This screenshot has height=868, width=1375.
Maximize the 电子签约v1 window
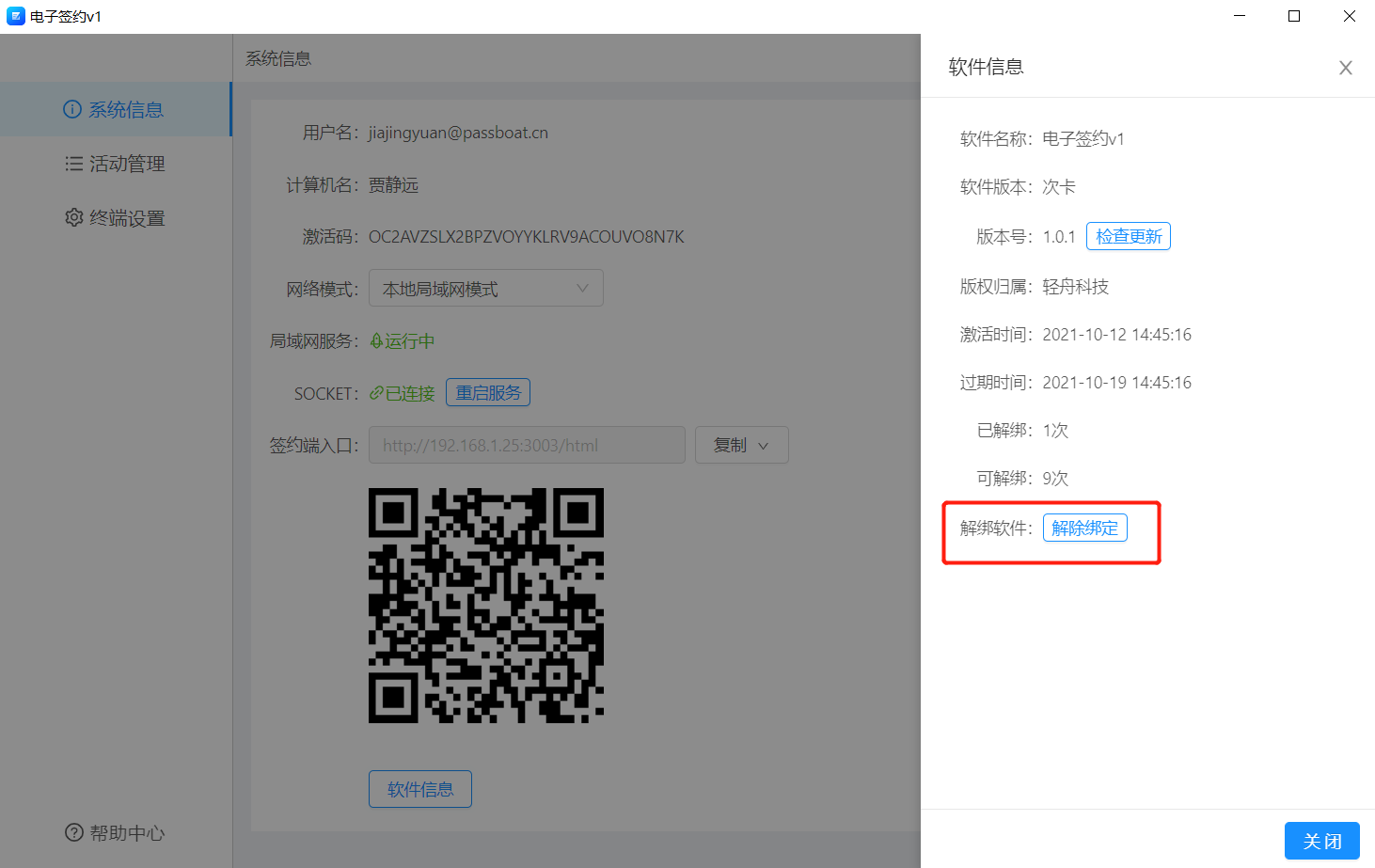pyautogui.click(x=1294, y=16)
